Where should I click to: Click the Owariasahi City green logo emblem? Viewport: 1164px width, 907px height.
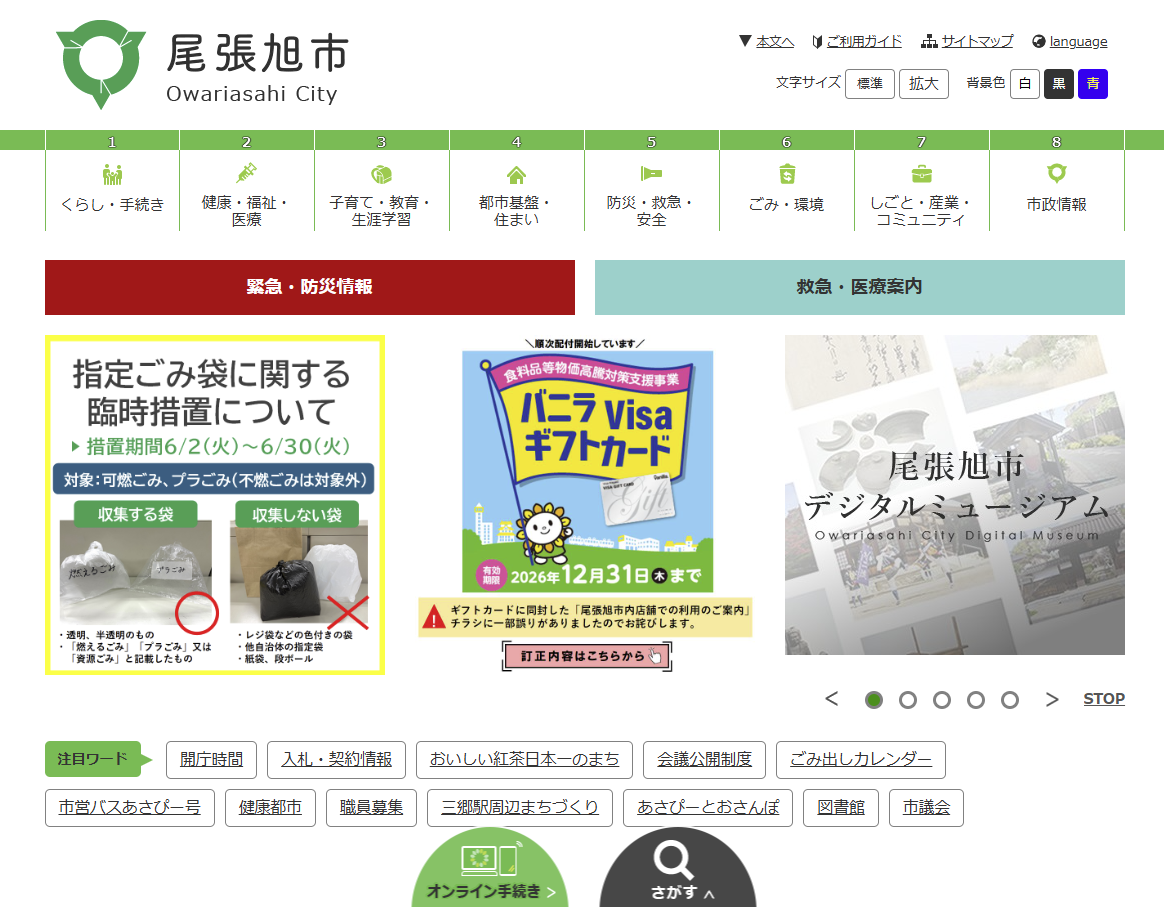(x=101, y=64)
